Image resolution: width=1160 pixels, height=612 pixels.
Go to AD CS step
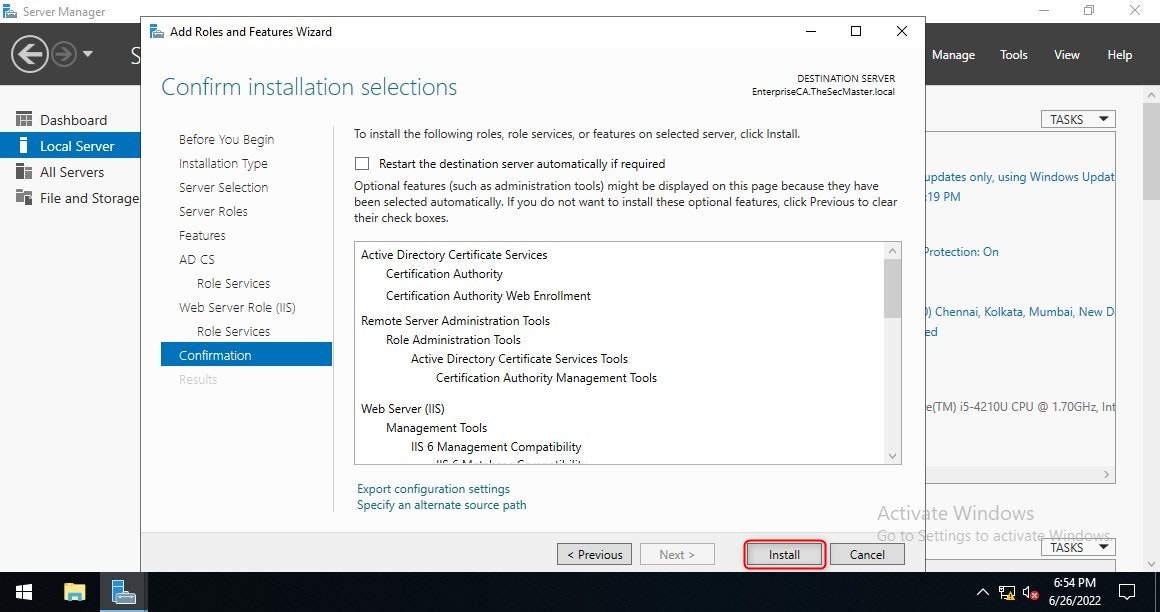(x=197, y=259)
